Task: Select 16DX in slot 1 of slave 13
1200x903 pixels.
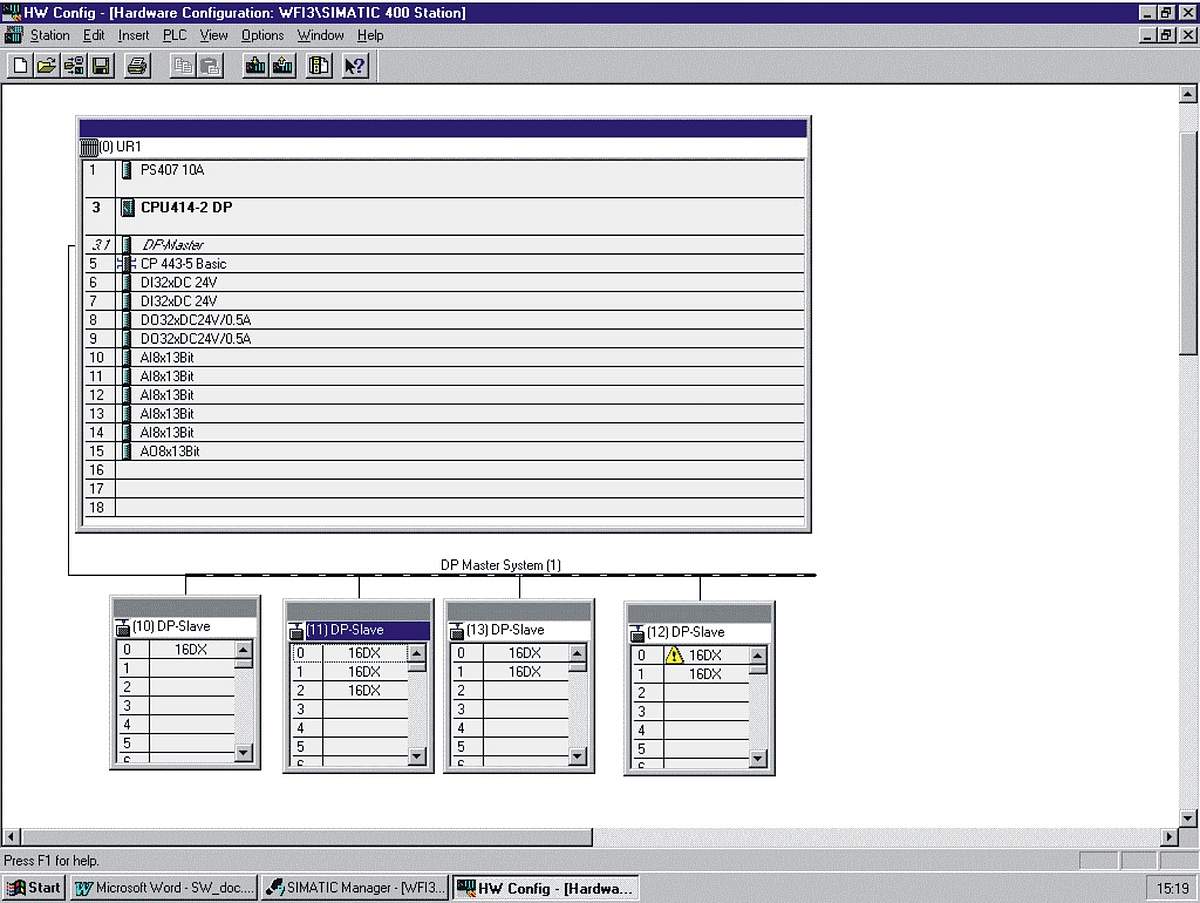Action: [524, 672]
